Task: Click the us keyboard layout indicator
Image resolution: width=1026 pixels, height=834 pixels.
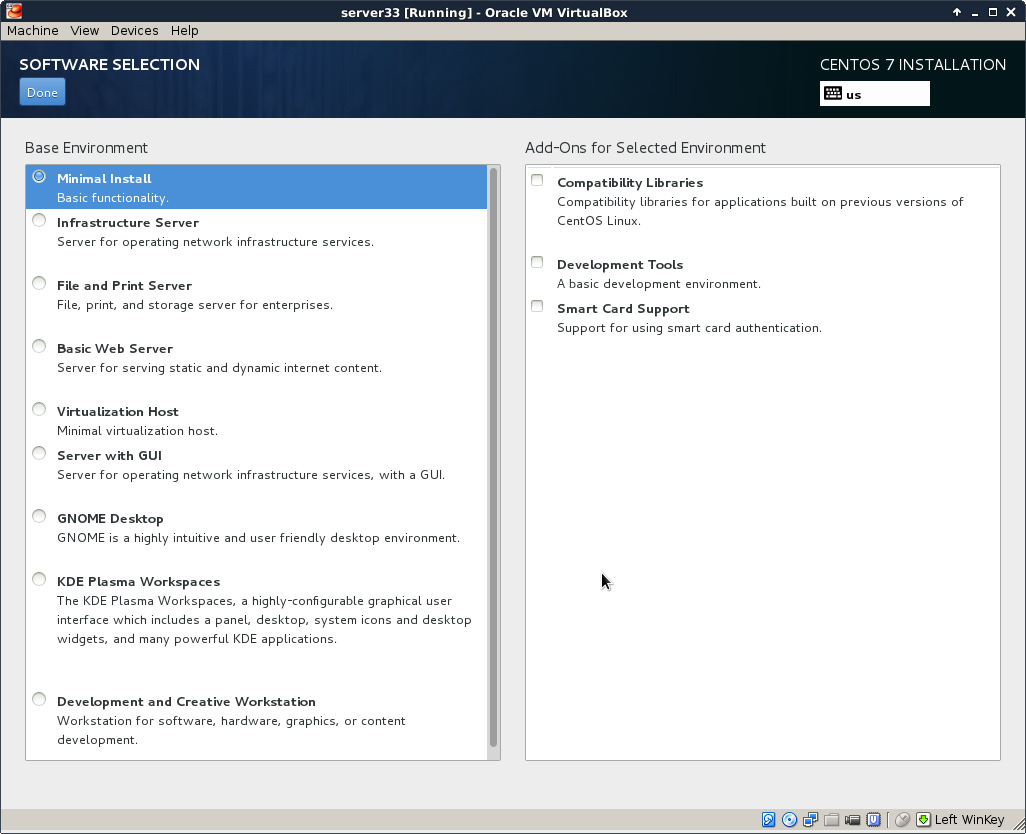Action: pyautogui.click(x=874, y=94)
